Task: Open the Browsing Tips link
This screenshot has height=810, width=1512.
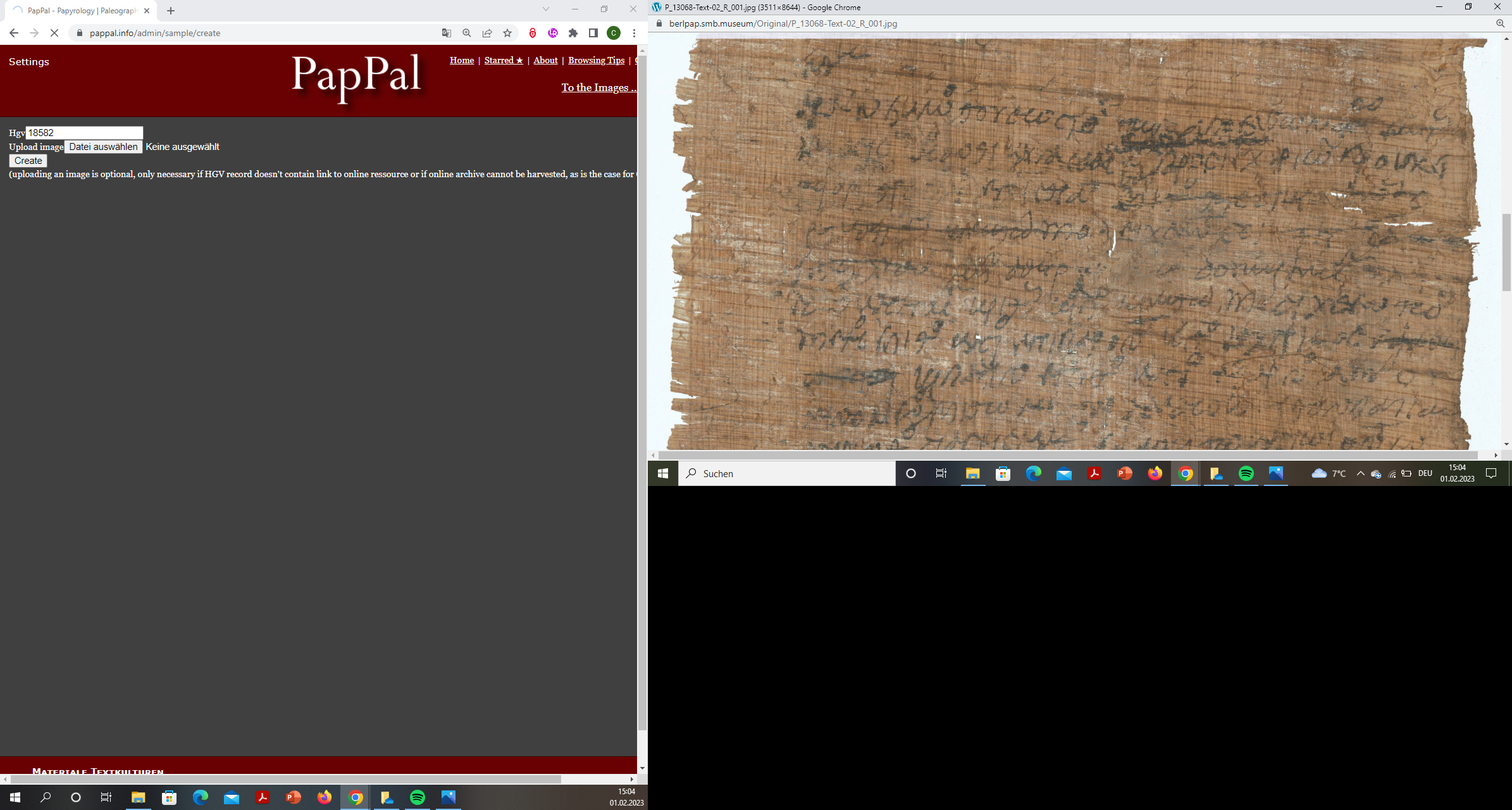Action: [x=596, y=60]
